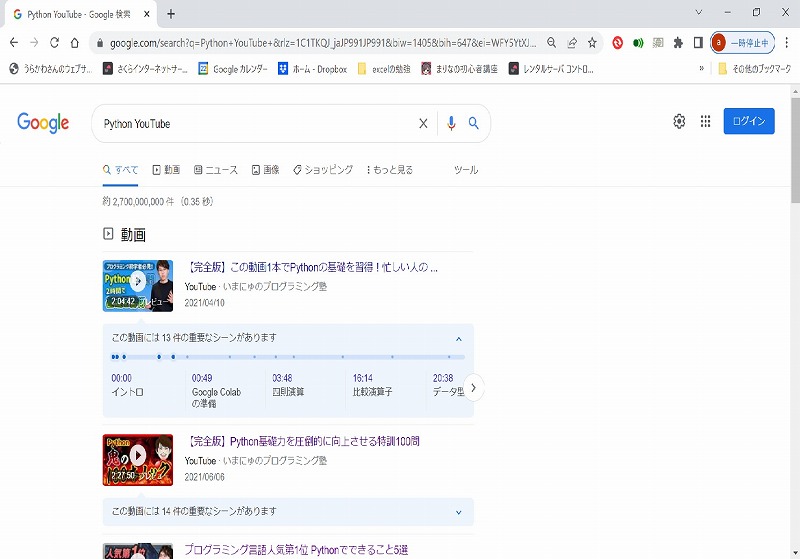Open the Python基礎力 特訓100問 video link

(x=303, y=441)
